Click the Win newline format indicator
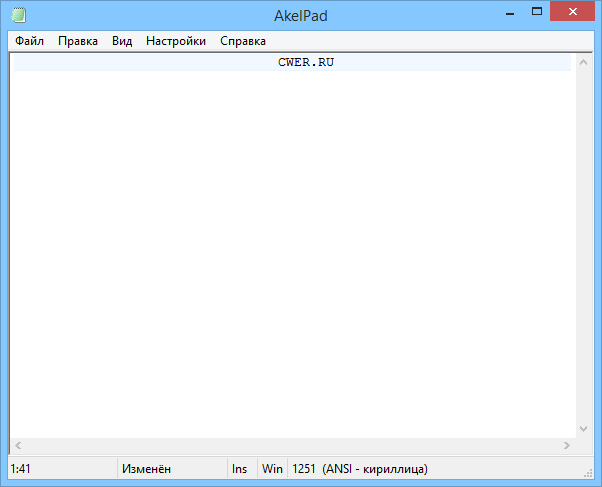 [272, 468]
